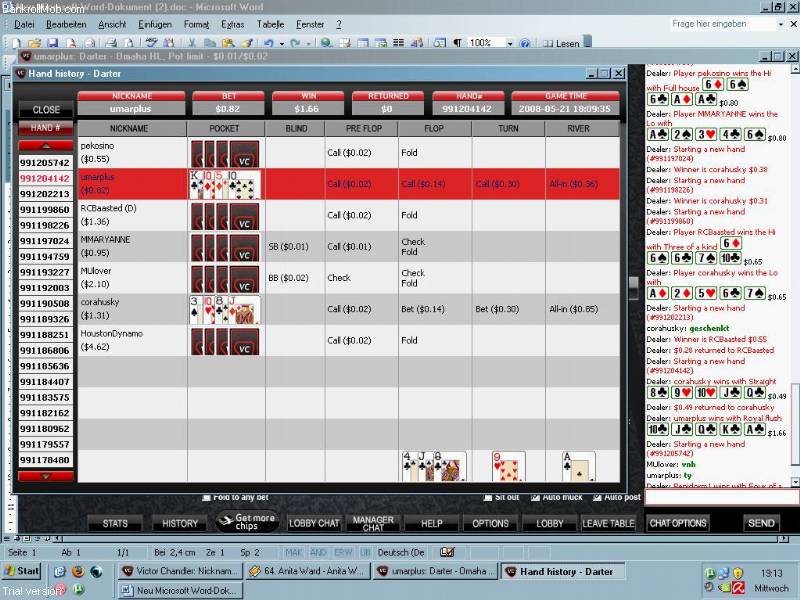Open LOBBY CHAT

point(314,523)
